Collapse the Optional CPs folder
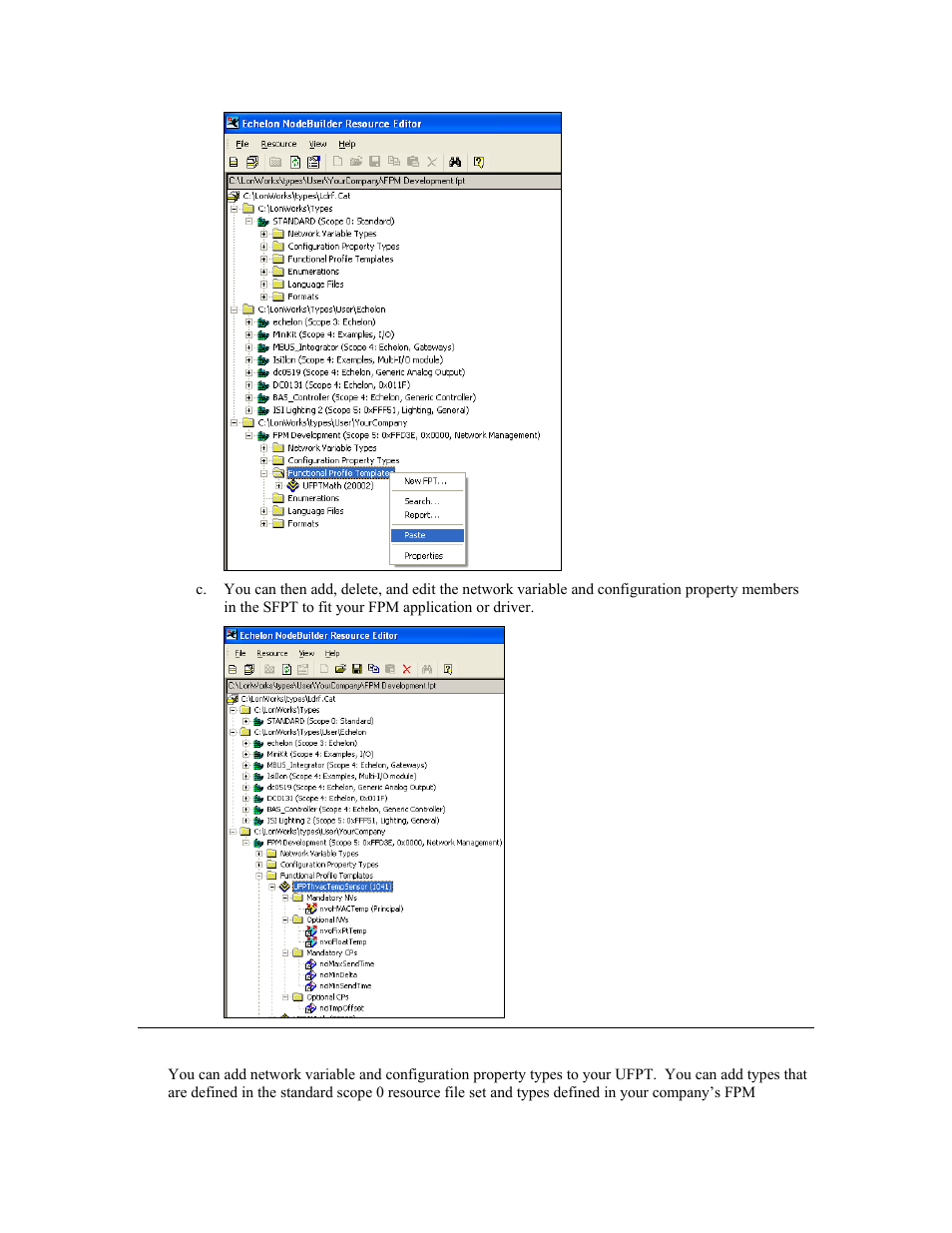Image resolution: width=952 pixels, height=1233 pixels. [285, 996]
